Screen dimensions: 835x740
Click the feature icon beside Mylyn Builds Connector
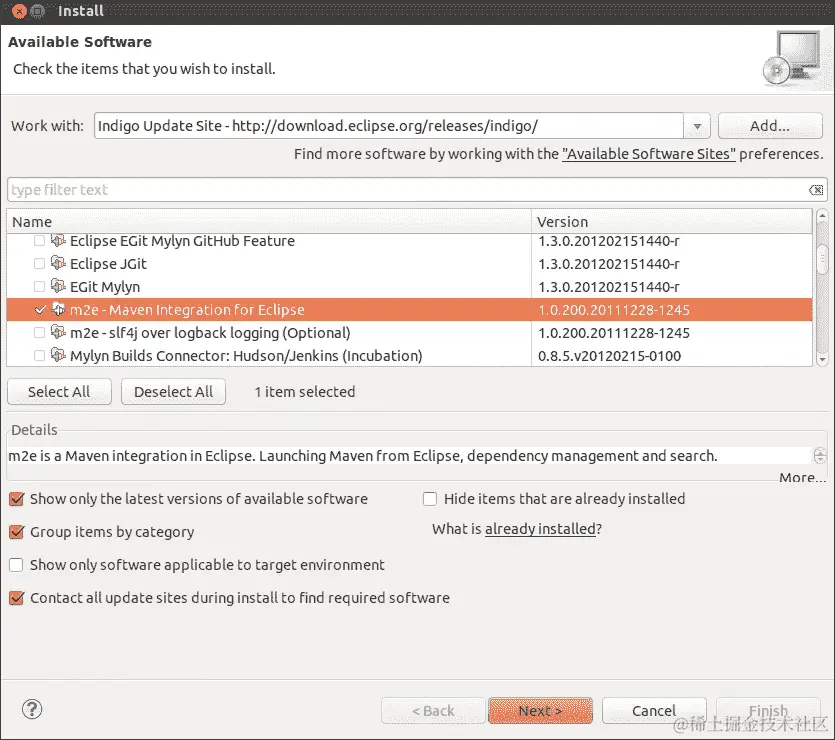point(58,355)
